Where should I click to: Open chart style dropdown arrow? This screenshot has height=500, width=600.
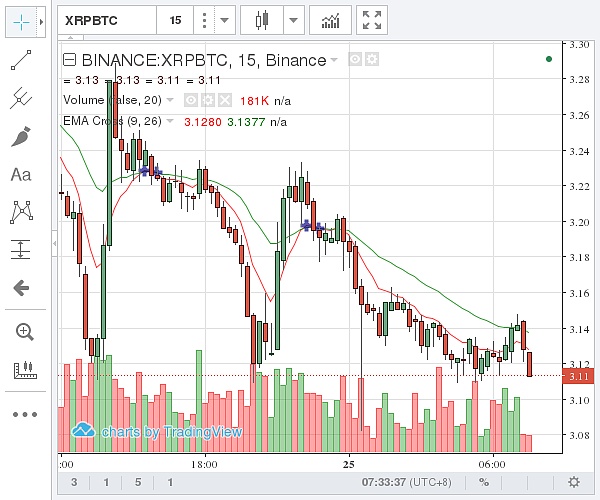pyautogui.click(x=293, y=20)
